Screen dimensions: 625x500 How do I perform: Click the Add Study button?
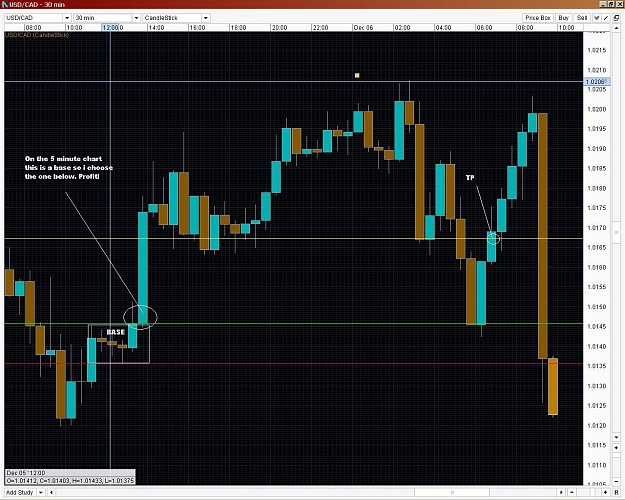coord(20,492)
